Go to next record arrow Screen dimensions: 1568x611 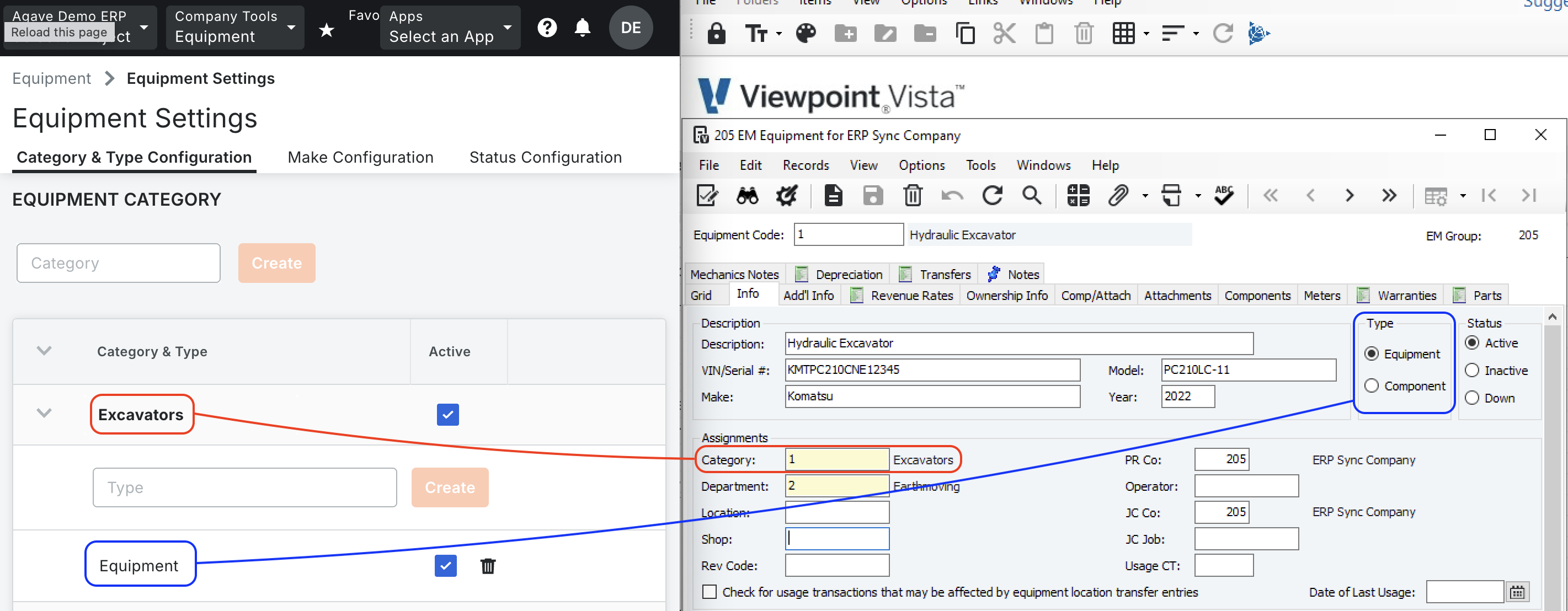(1350, 196)
